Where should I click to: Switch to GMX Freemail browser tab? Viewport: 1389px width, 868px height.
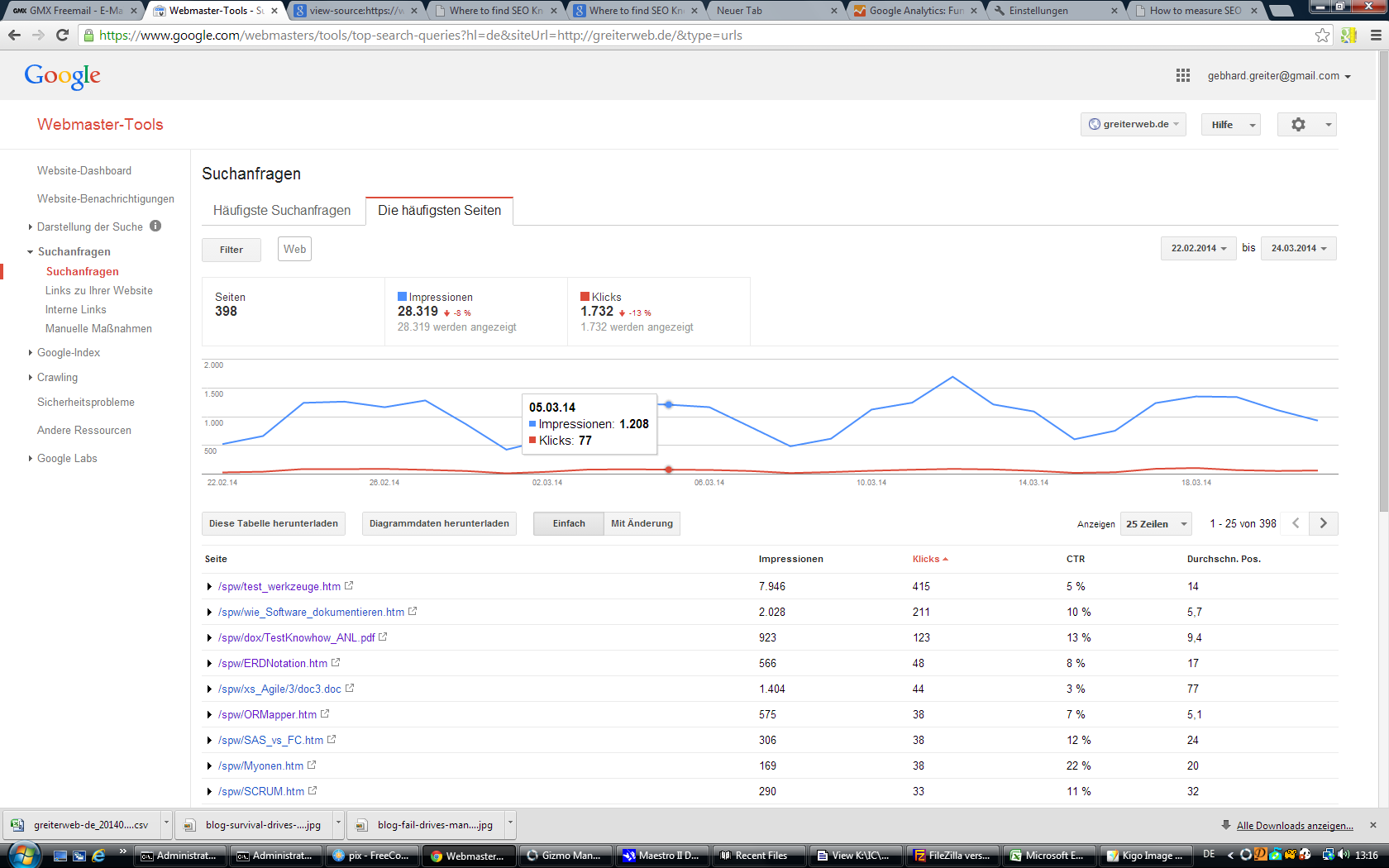[x=72, y=11]
